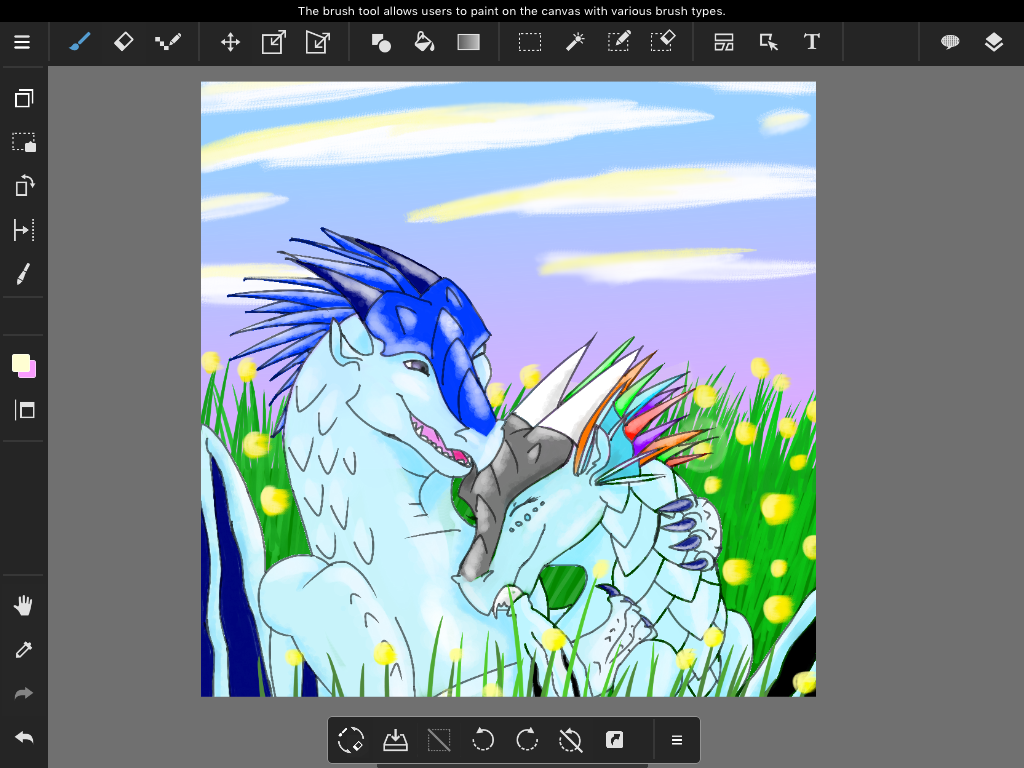This screenshot has height=768, width=1024.
Task: Select the Text tool
Action: tap(811, 42)
